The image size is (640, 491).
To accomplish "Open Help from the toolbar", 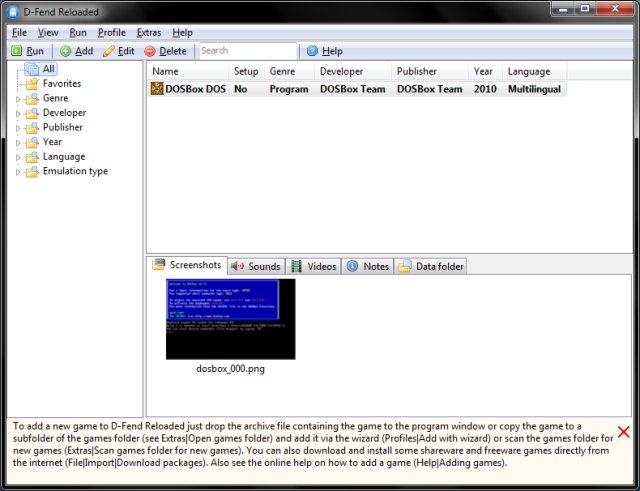I will point(324,51).
